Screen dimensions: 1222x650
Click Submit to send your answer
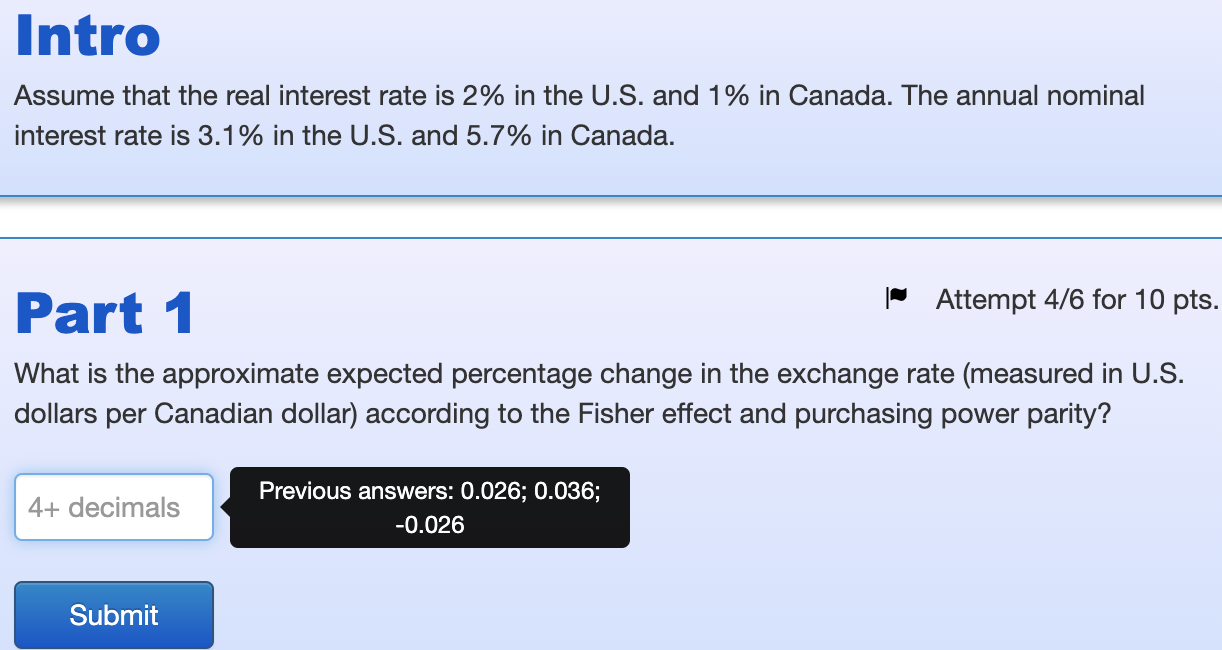pyautogui.click(x=113, y=614)
